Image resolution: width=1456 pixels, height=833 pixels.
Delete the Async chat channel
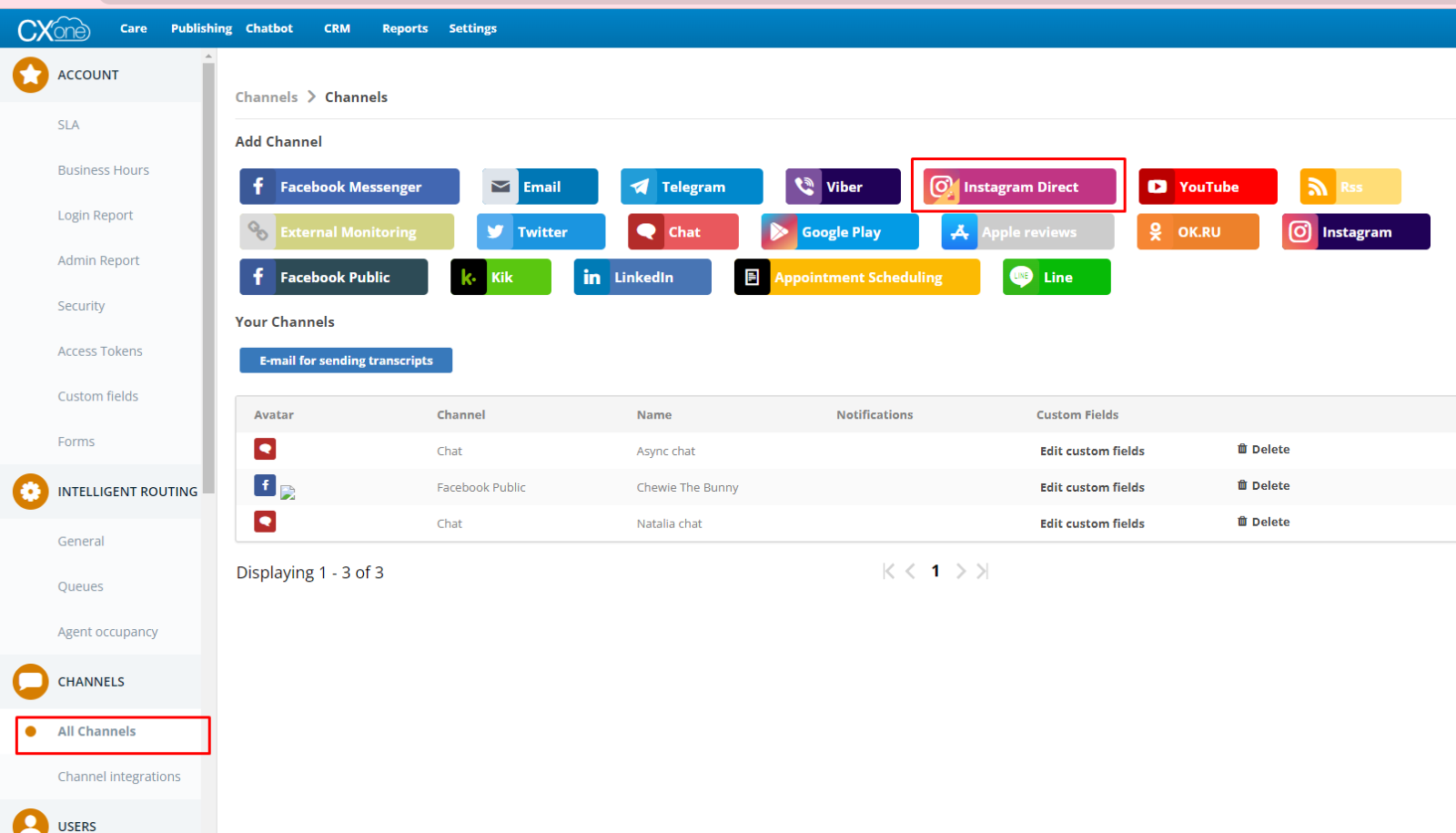point(1263,449)
